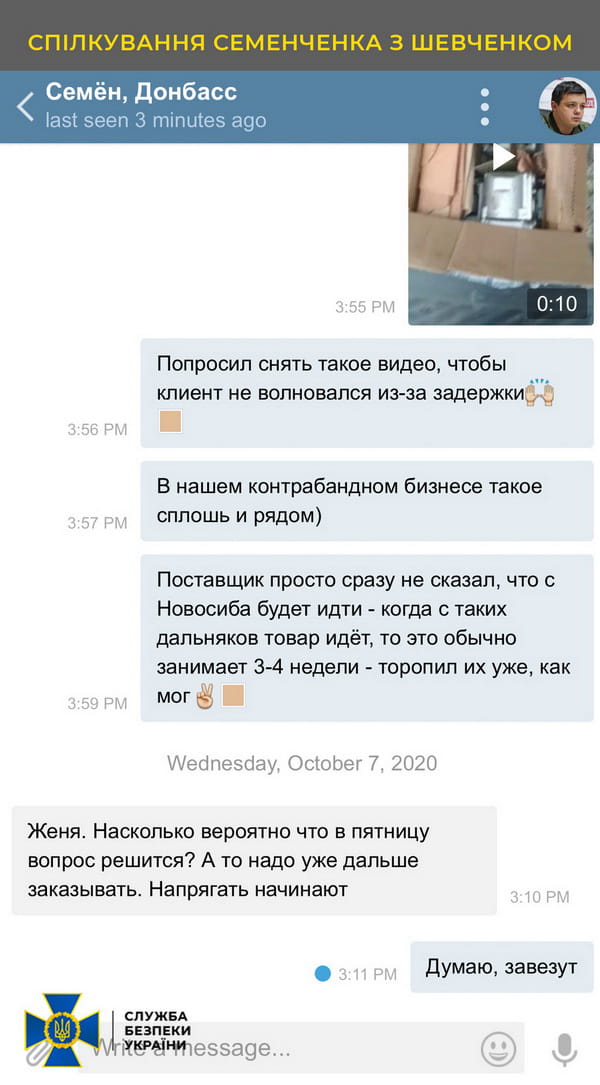Play the 0:10 video message

click(x=501, y=233)
